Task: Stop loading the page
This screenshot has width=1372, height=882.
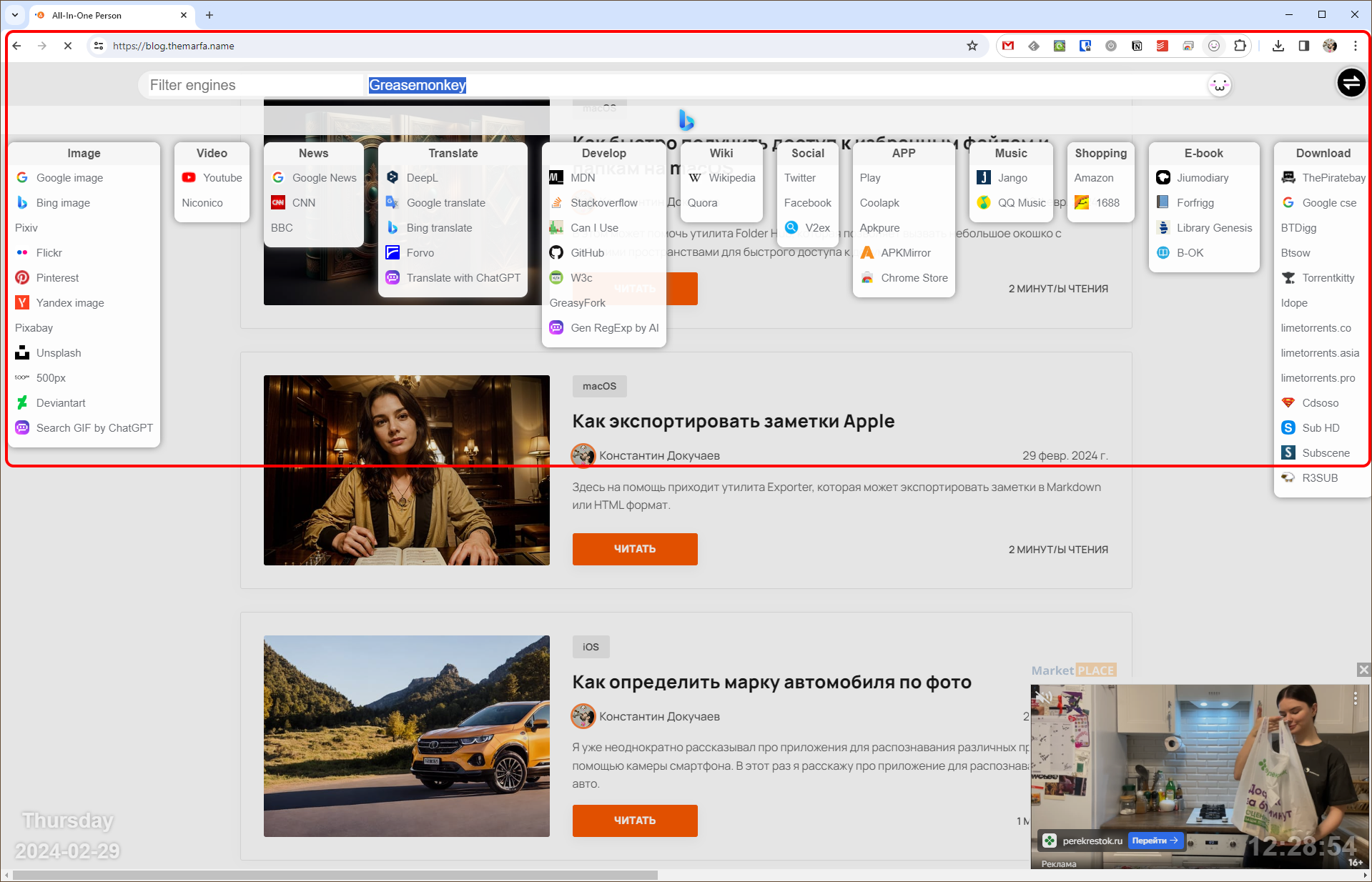Action: pyautogui.click(x=68, y=46)
